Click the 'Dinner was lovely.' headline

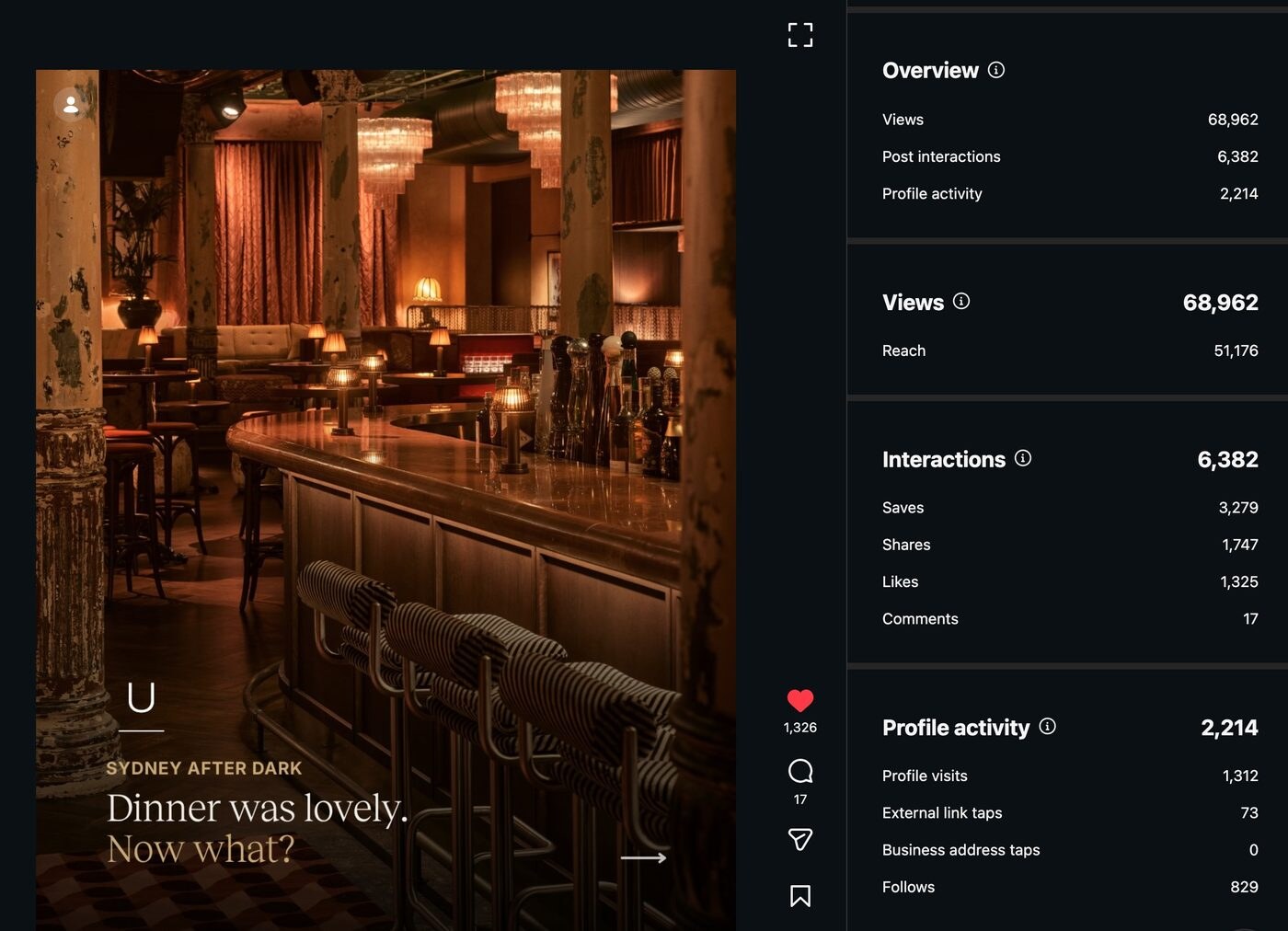point(257,809)
